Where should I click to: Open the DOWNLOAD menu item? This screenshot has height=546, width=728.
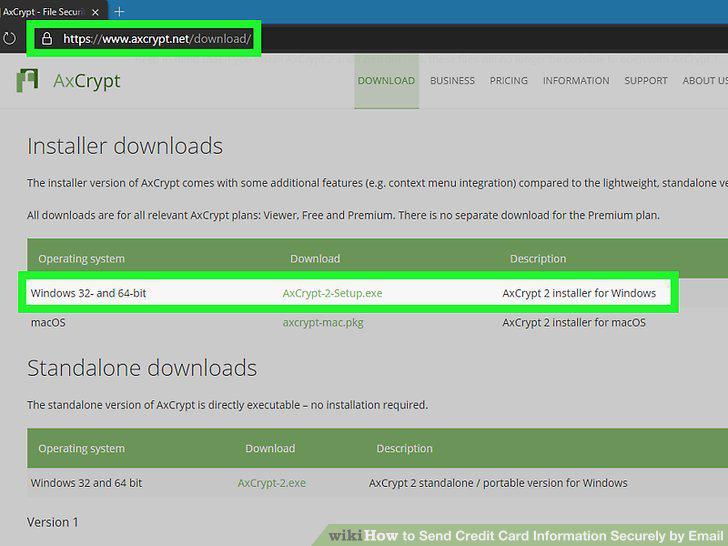point(386,81)
